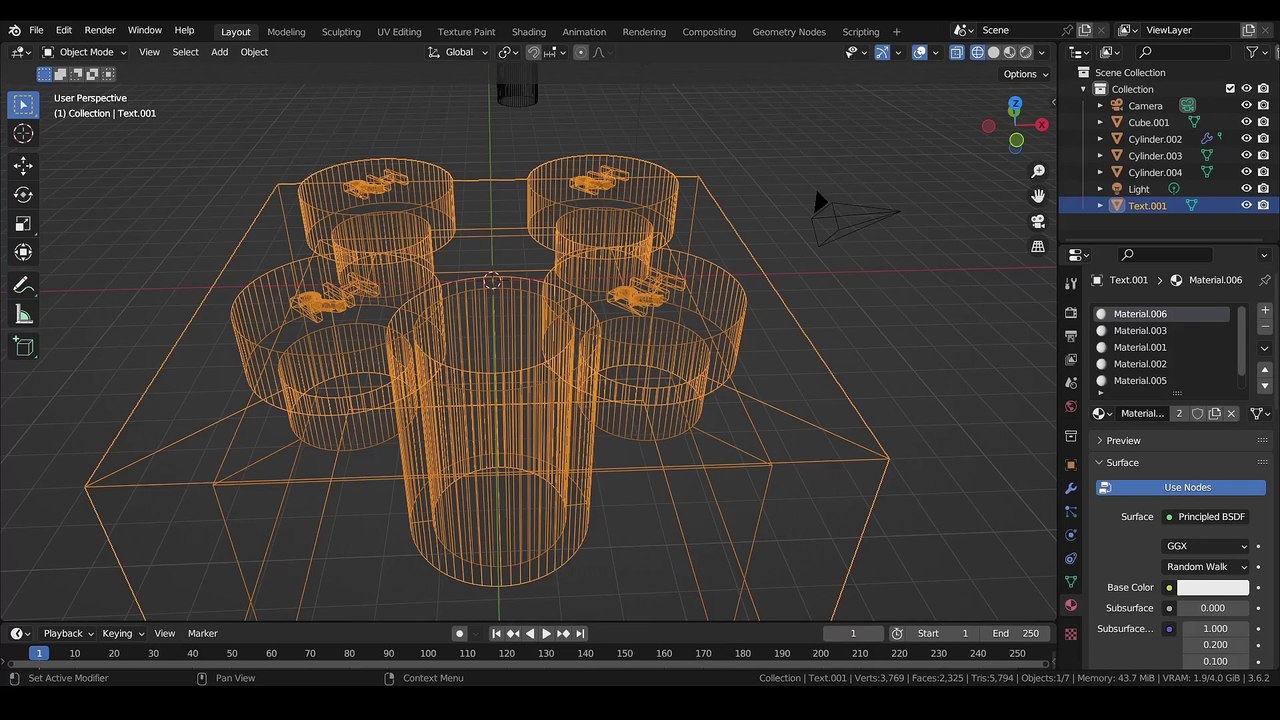
Task: Select the Select Box tool
Action: 23,105
